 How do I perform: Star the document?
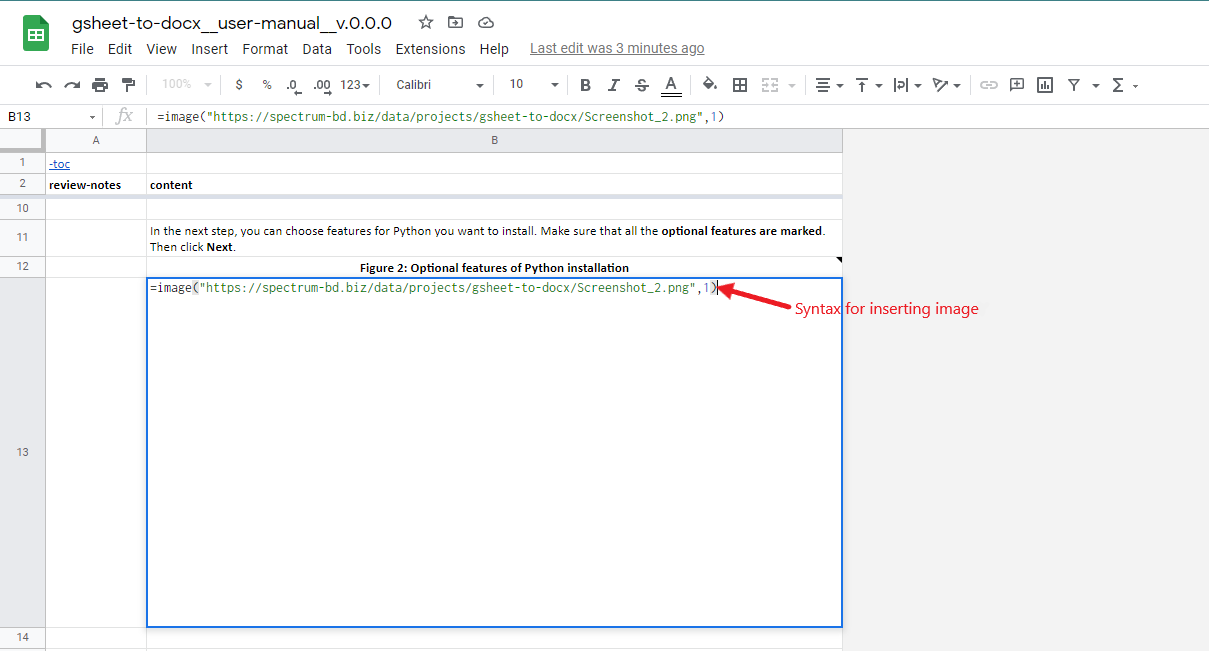(x=426, y=23)
